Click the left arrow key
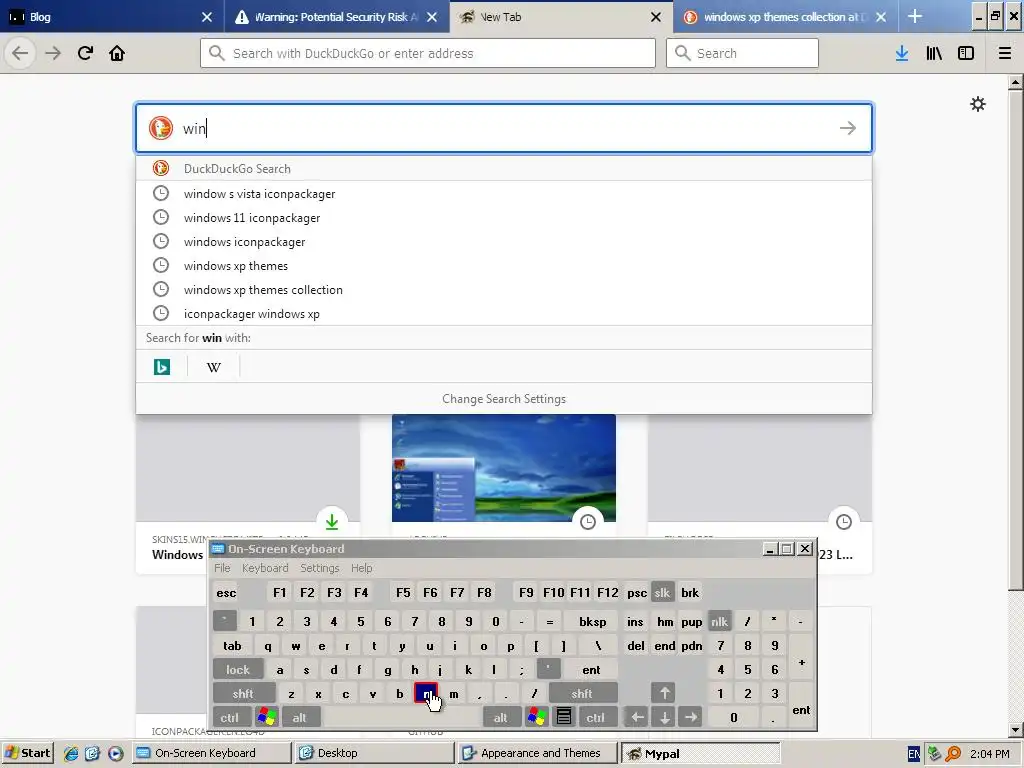 [x=637, y=718]
